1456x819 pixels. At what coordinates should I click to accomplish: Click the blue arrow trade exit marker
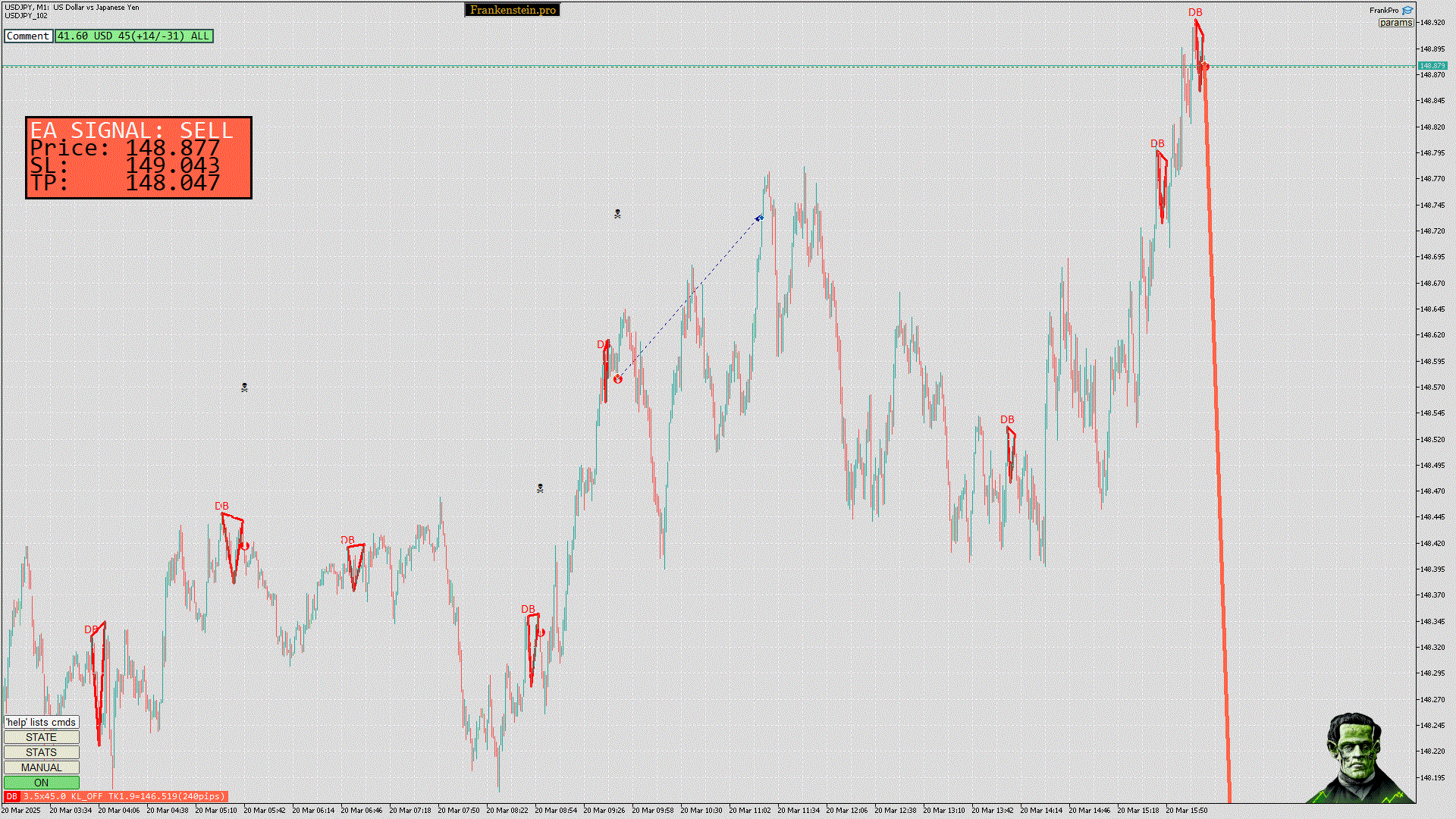759,218
